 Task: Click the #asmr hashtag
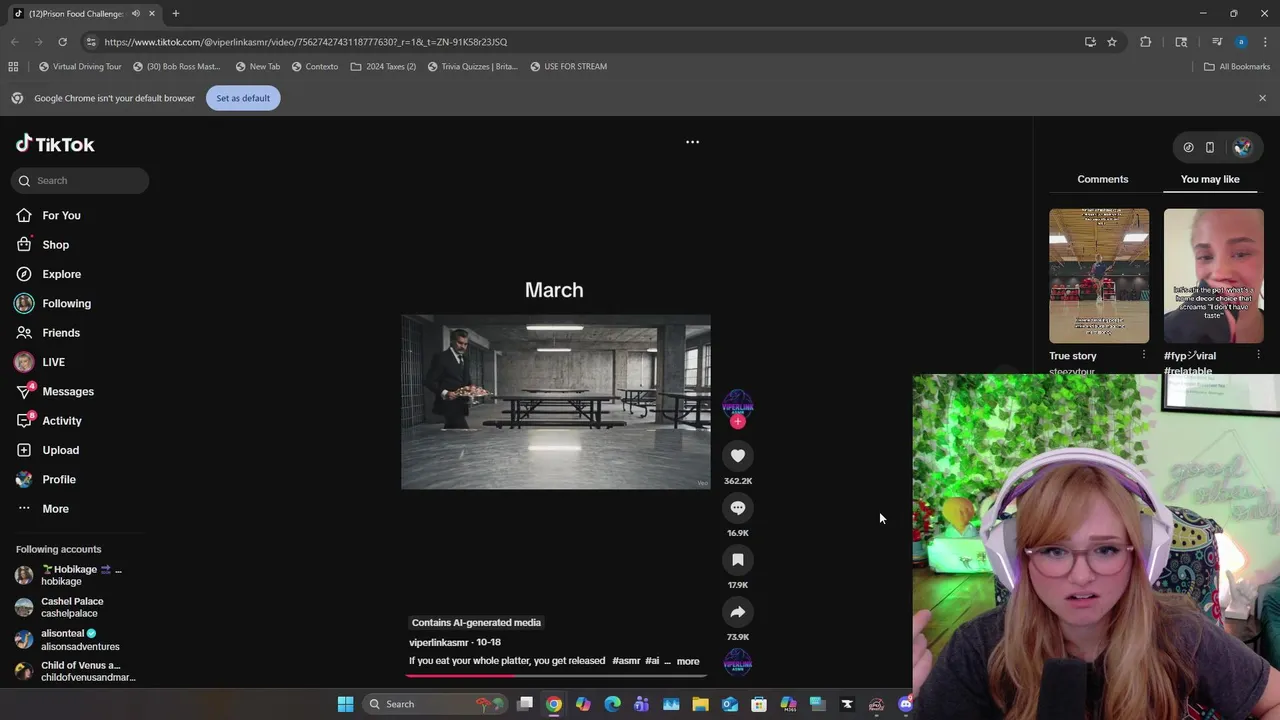626,661
